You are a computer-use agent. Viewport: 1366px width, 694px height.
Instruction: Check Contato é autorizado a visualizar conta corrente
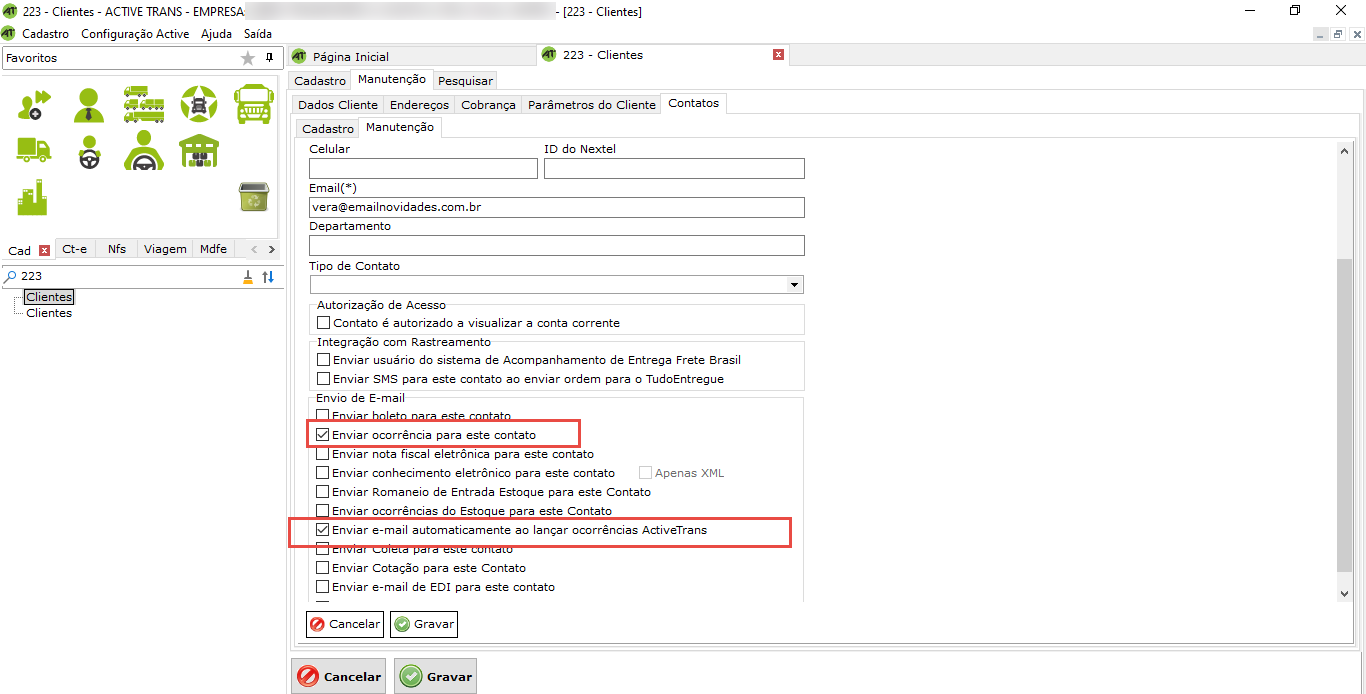click(x=324, y=323)
